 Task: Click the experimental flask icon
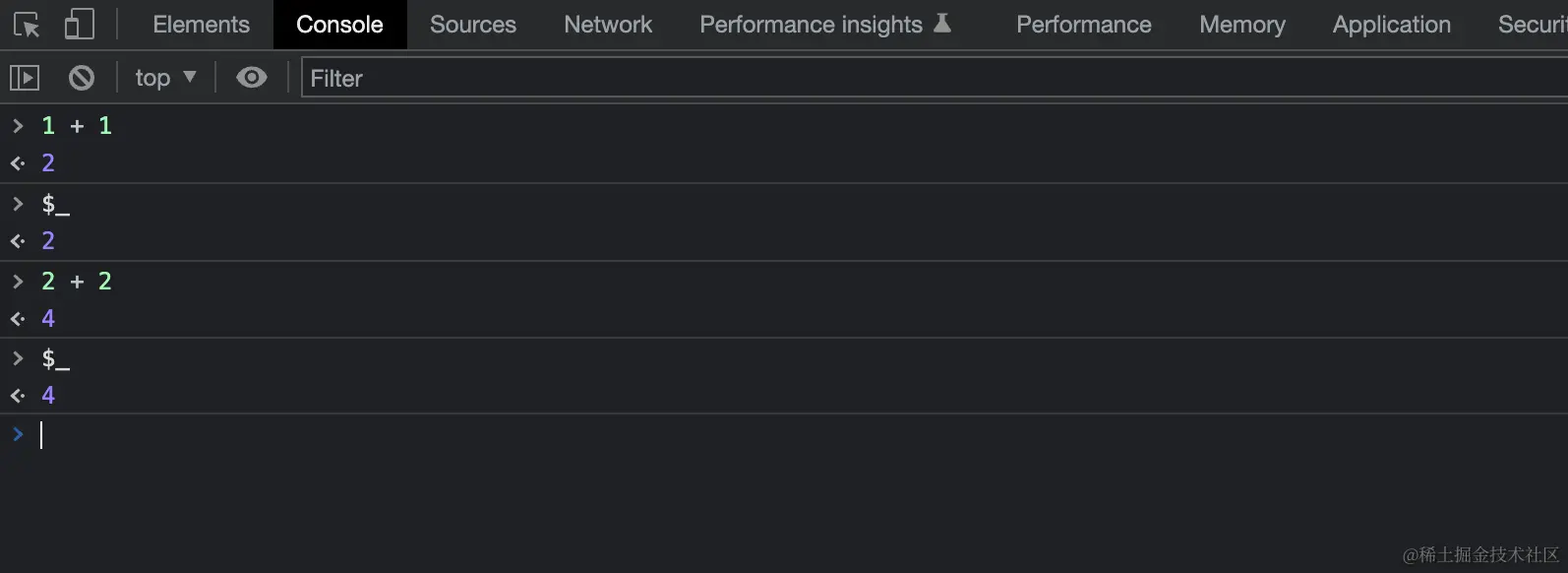942,23
